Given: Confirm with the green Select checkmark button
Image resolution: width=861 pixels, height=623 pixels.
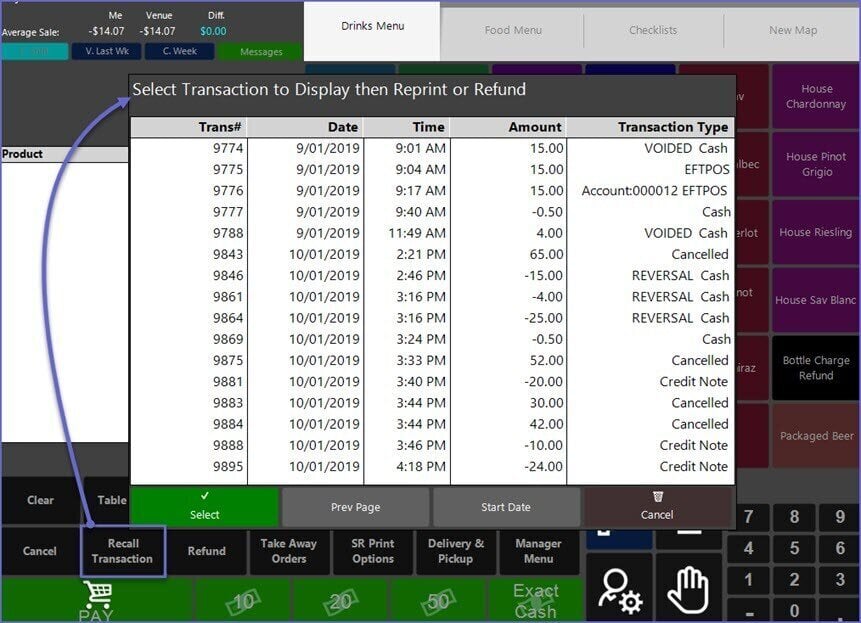Looking at the screenshot, I should pyautogui.click(x=205, y=506).
